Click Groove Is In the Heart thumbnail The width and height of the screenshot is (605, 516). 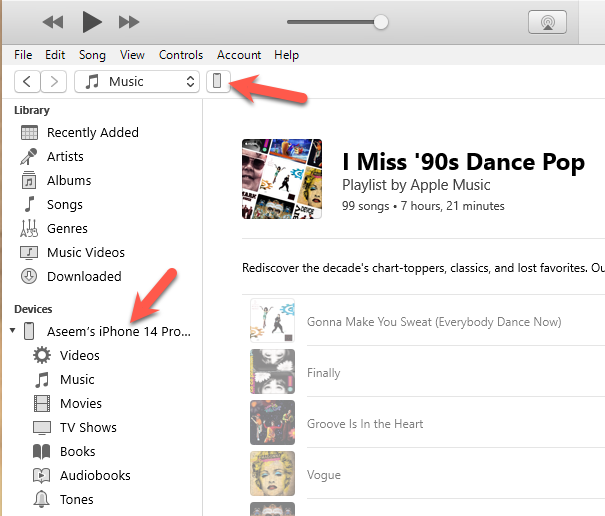(x=272, y=422)
